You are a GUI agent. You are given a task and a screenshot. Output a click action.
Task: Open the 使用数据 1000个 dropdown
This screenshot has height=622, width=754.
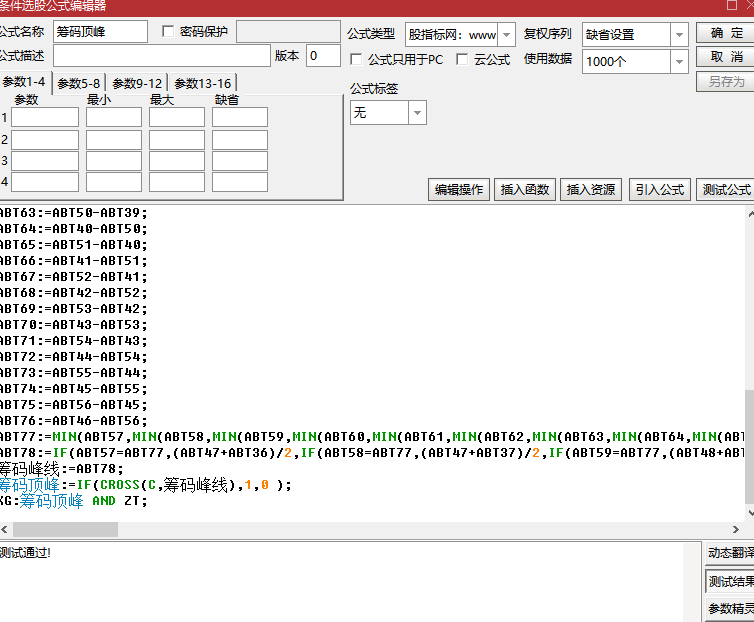(x=679, y=62)
